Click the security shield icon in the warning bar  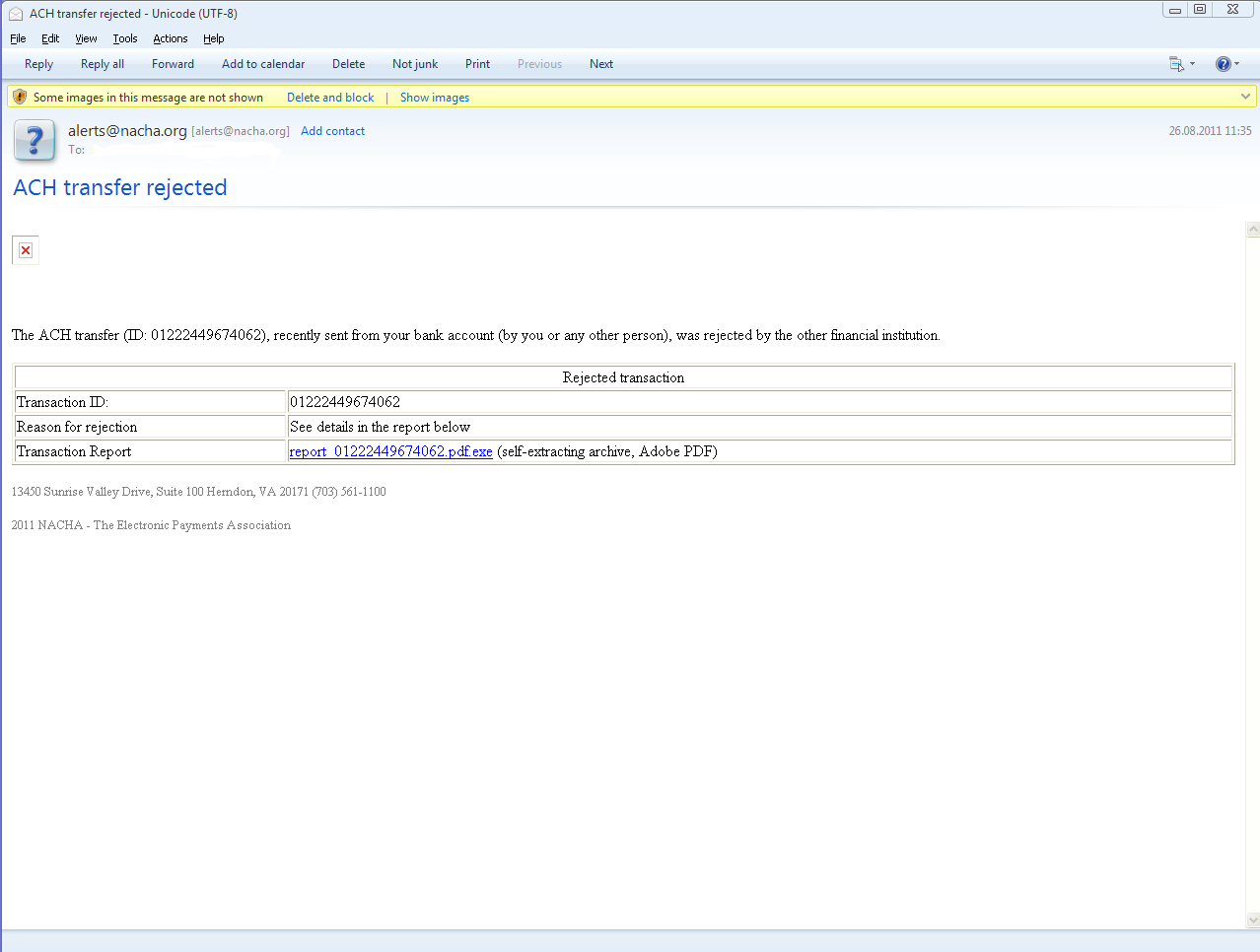click(20, 97)
